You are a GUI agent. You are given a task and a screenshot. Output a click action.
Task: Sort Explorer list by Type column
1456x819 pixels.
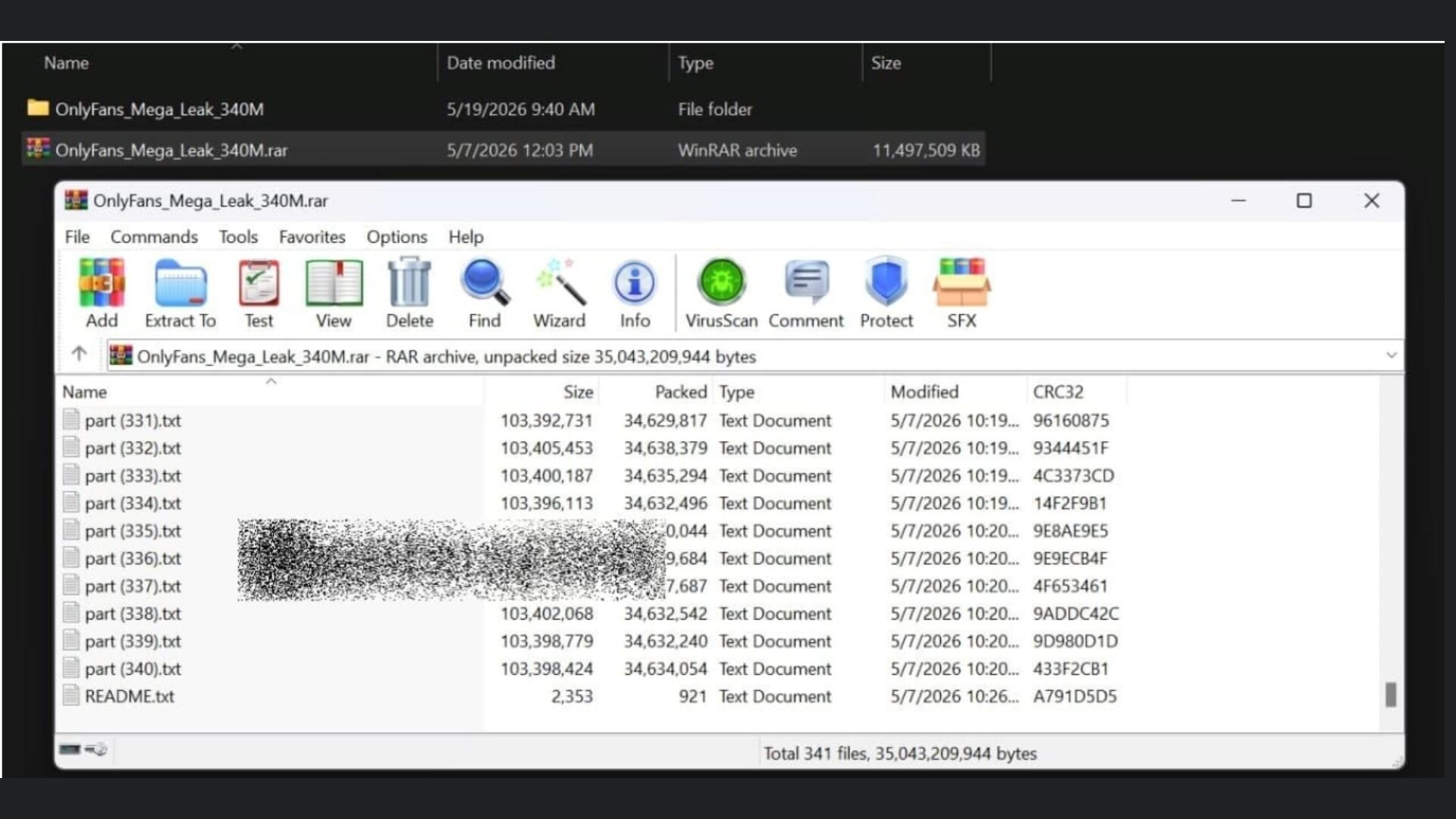(x=695, y=64)
